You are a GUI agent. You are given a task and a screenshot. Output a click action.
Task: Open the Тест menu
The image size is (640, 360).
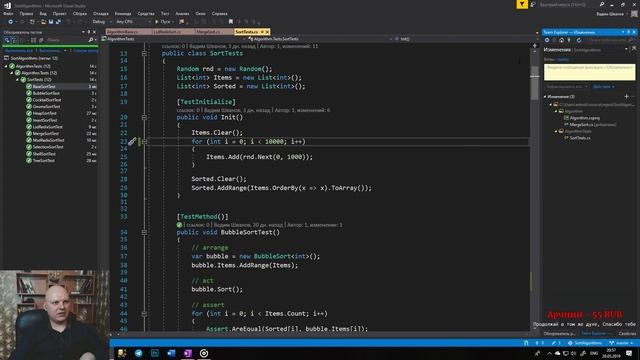[165, 13]
